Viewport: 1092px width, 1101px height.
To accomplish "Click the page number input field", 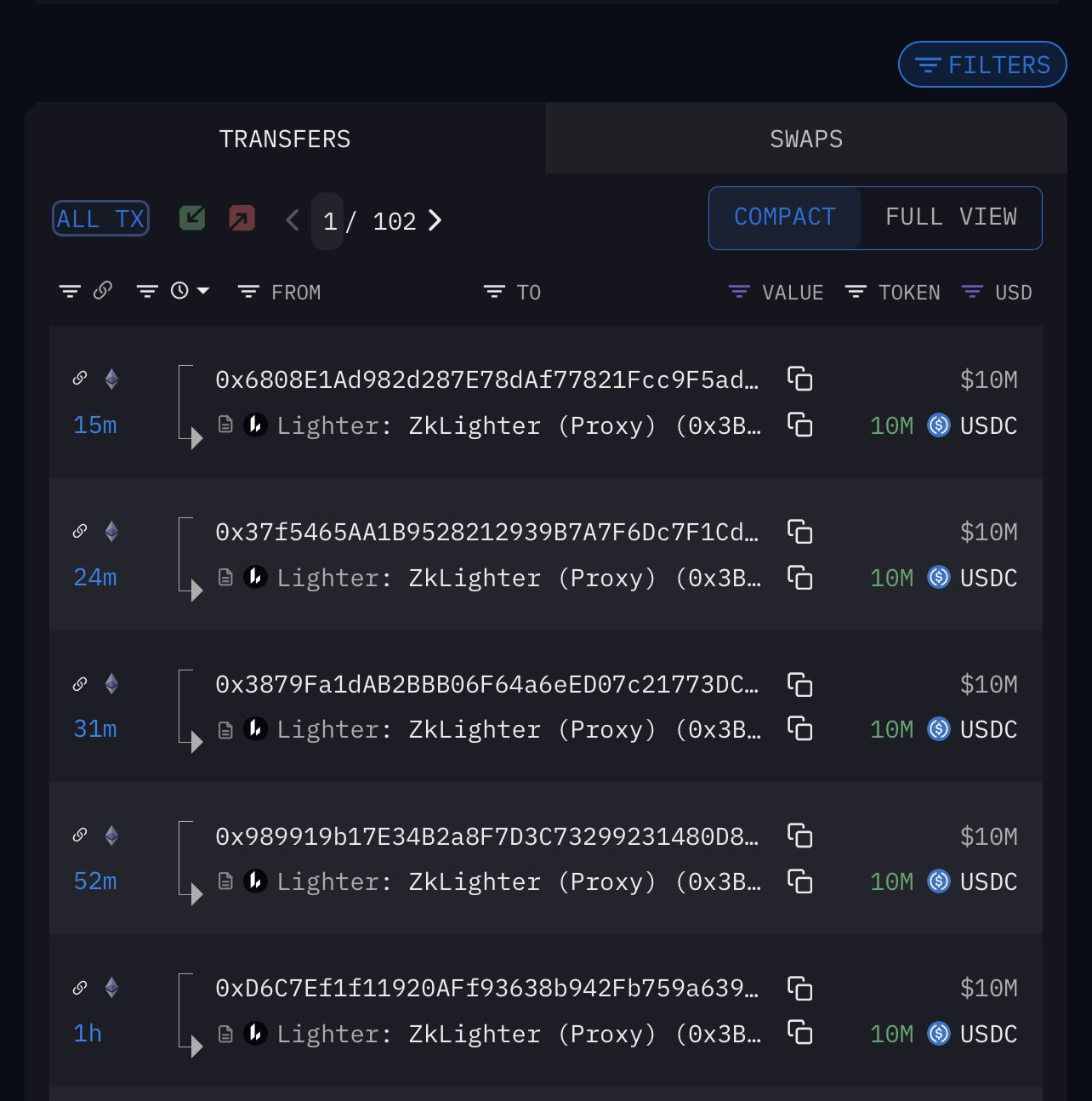I will coord(328,221).
